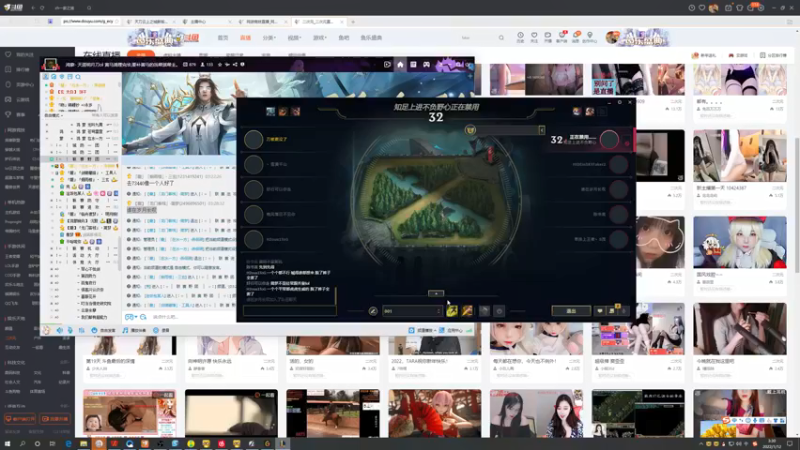
Task: Click the 直播 menu on Douyu navigation
Action: coord(245,38)
